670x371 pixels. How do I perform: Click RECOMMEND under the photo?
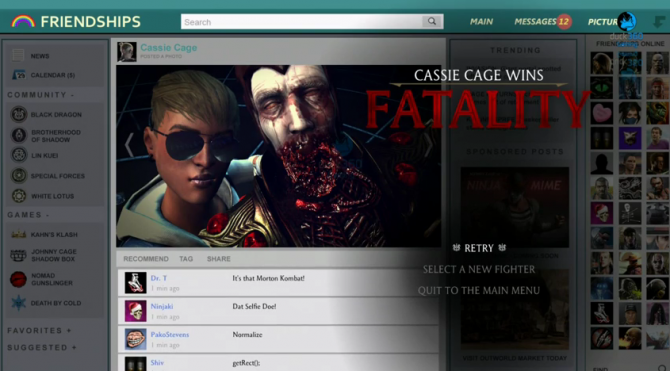146,259
